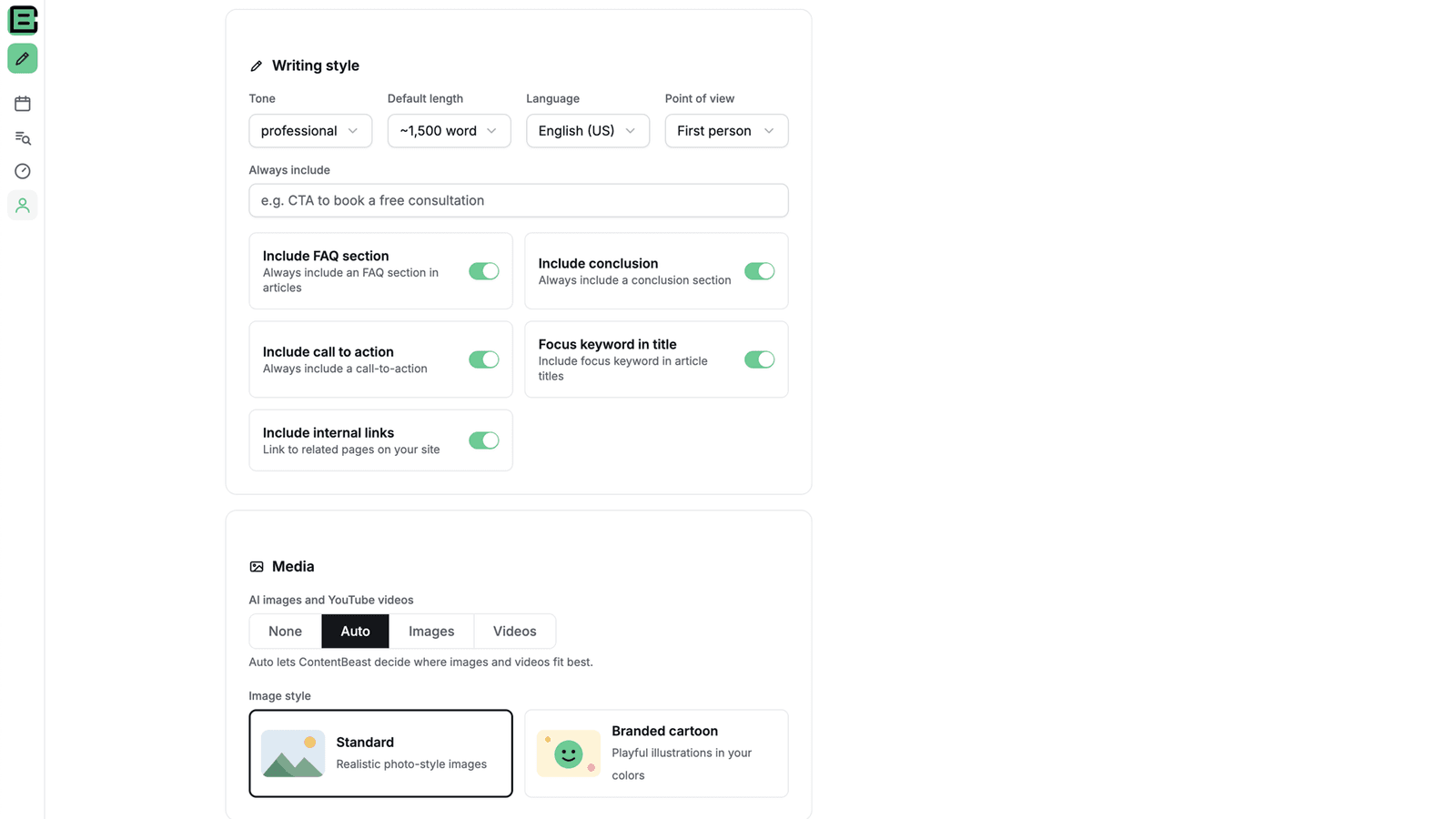This screenshot has width=1456, height=819.
Task: Expand the Default length dropdown
Action: (x=450, y=131)
